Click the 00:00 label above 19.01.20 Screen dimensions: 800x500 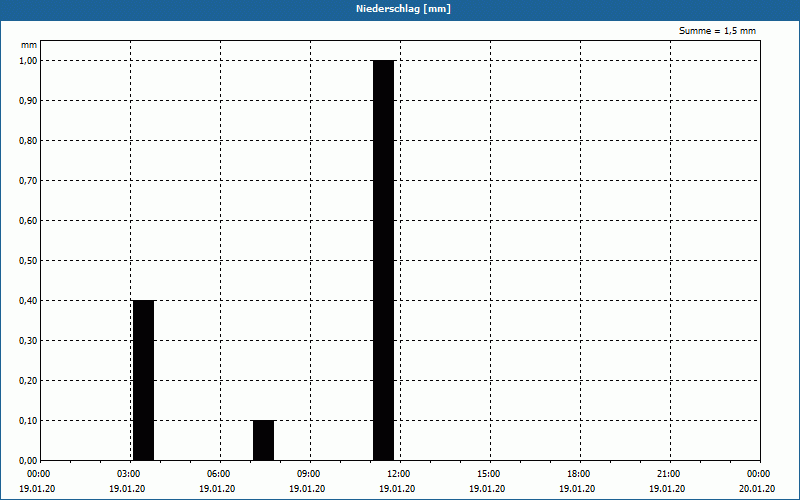point(39,474)
